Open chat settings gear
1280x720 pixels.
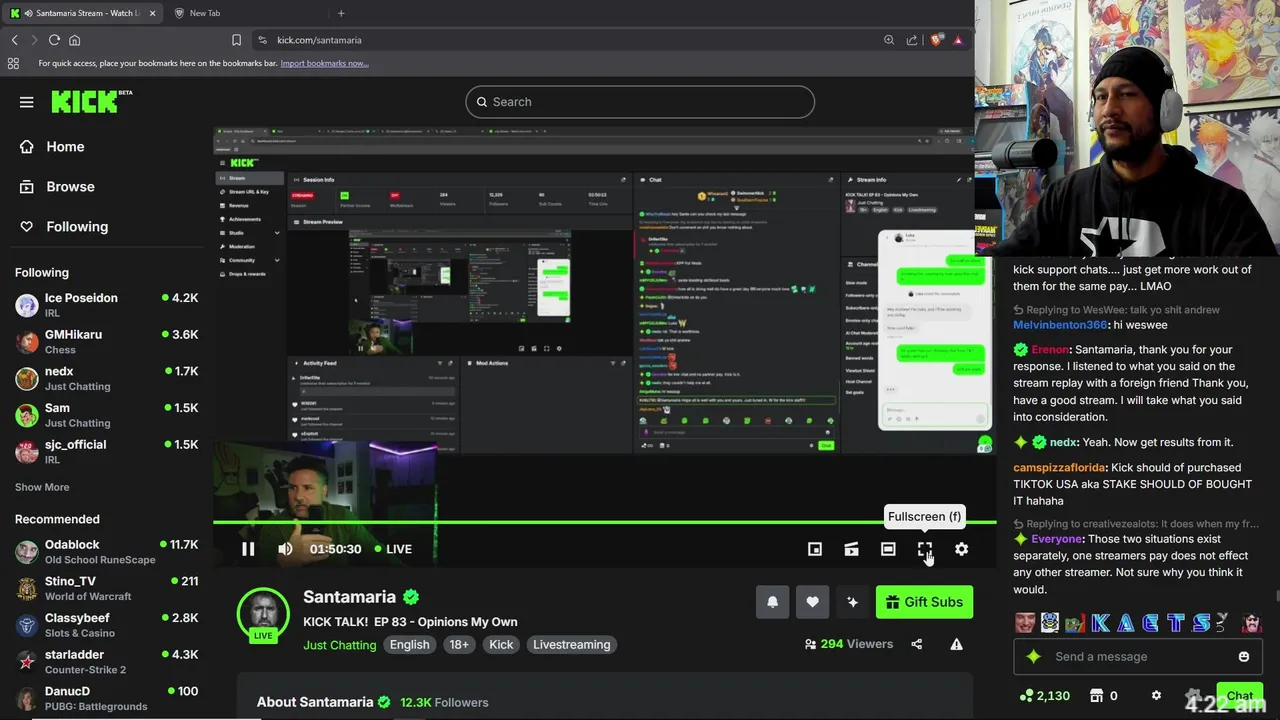1156,696
